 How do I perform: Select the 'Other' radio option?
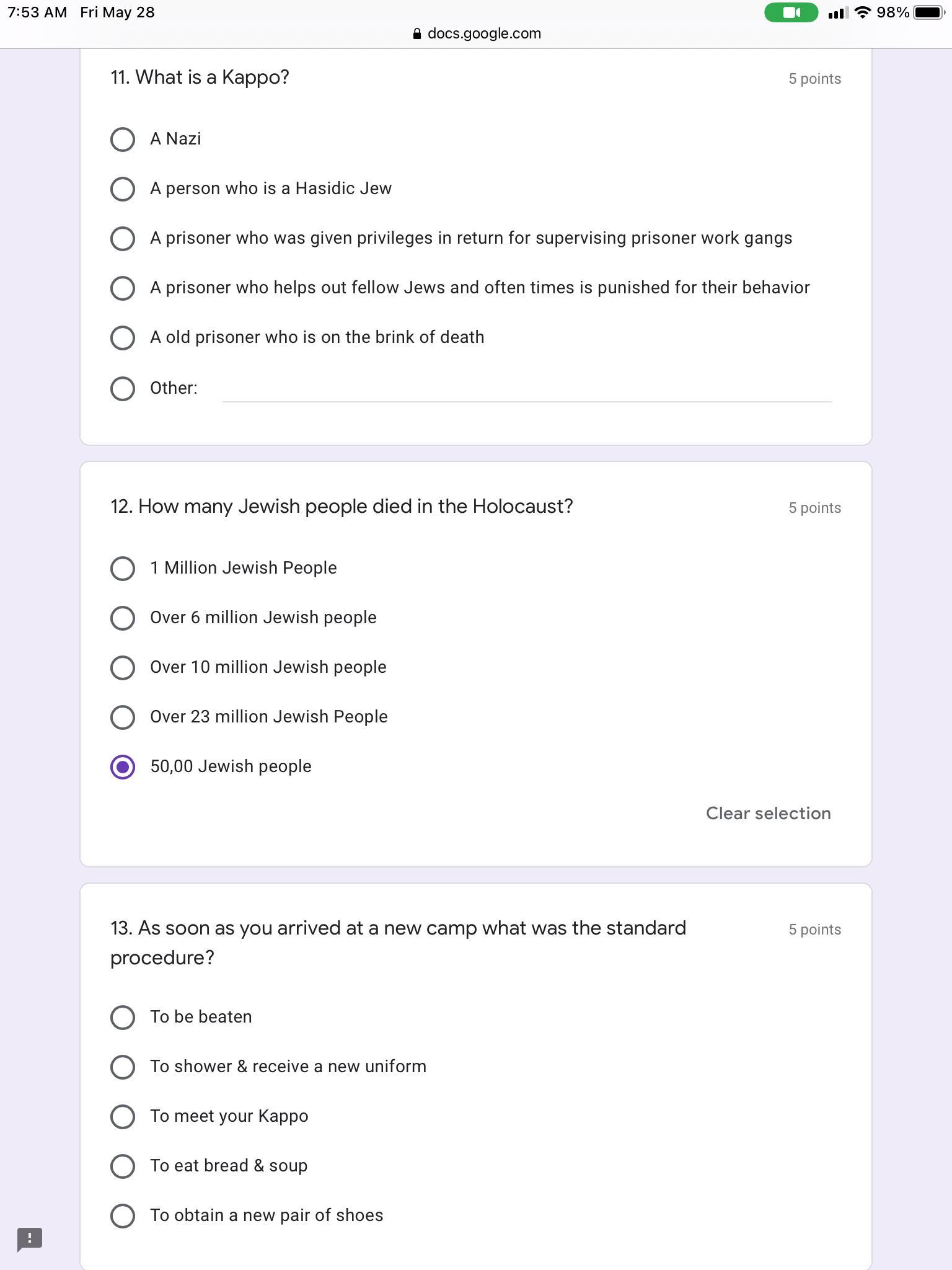[123, 389]
